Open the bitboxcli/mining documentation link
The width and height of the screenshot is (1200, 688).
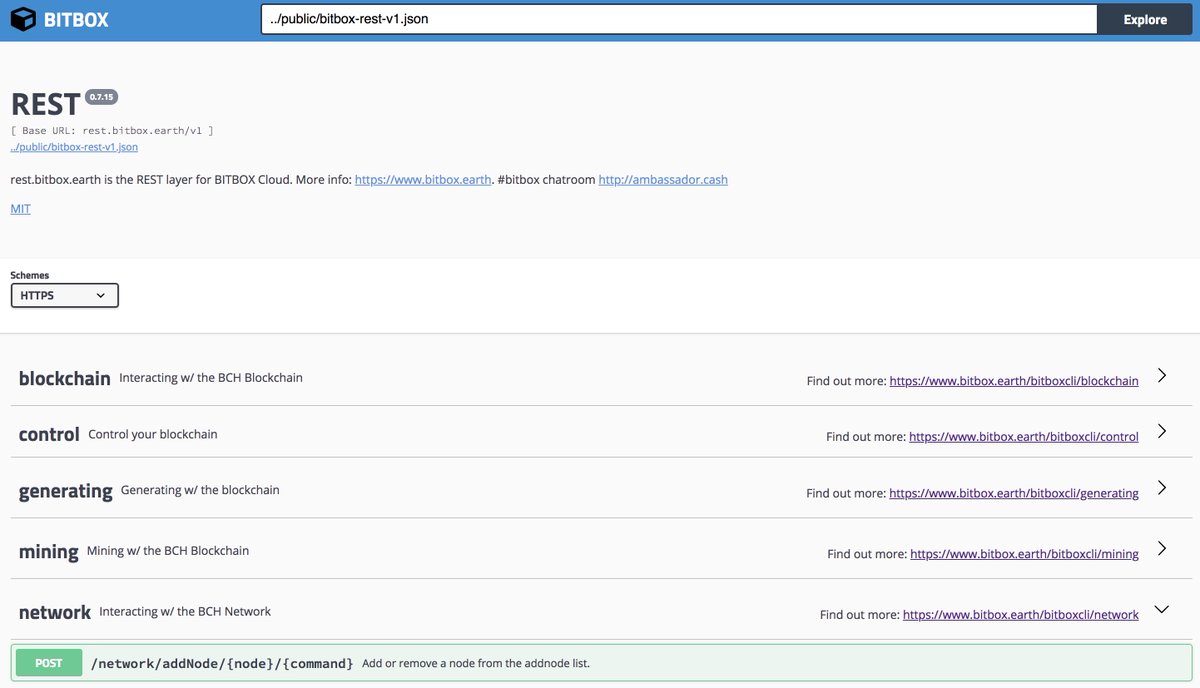click(x=1024, y=554)
